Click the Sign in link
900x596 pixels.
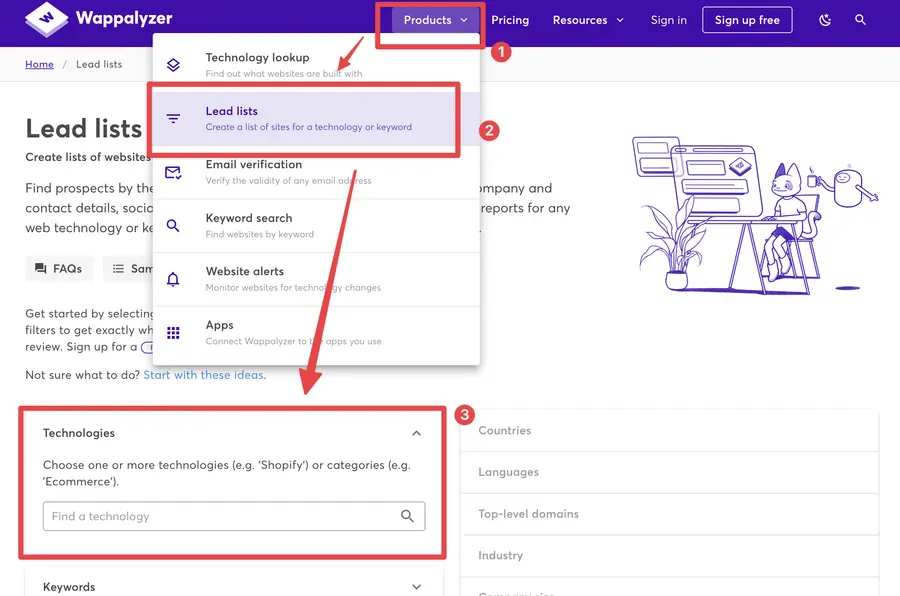[669, 20]
